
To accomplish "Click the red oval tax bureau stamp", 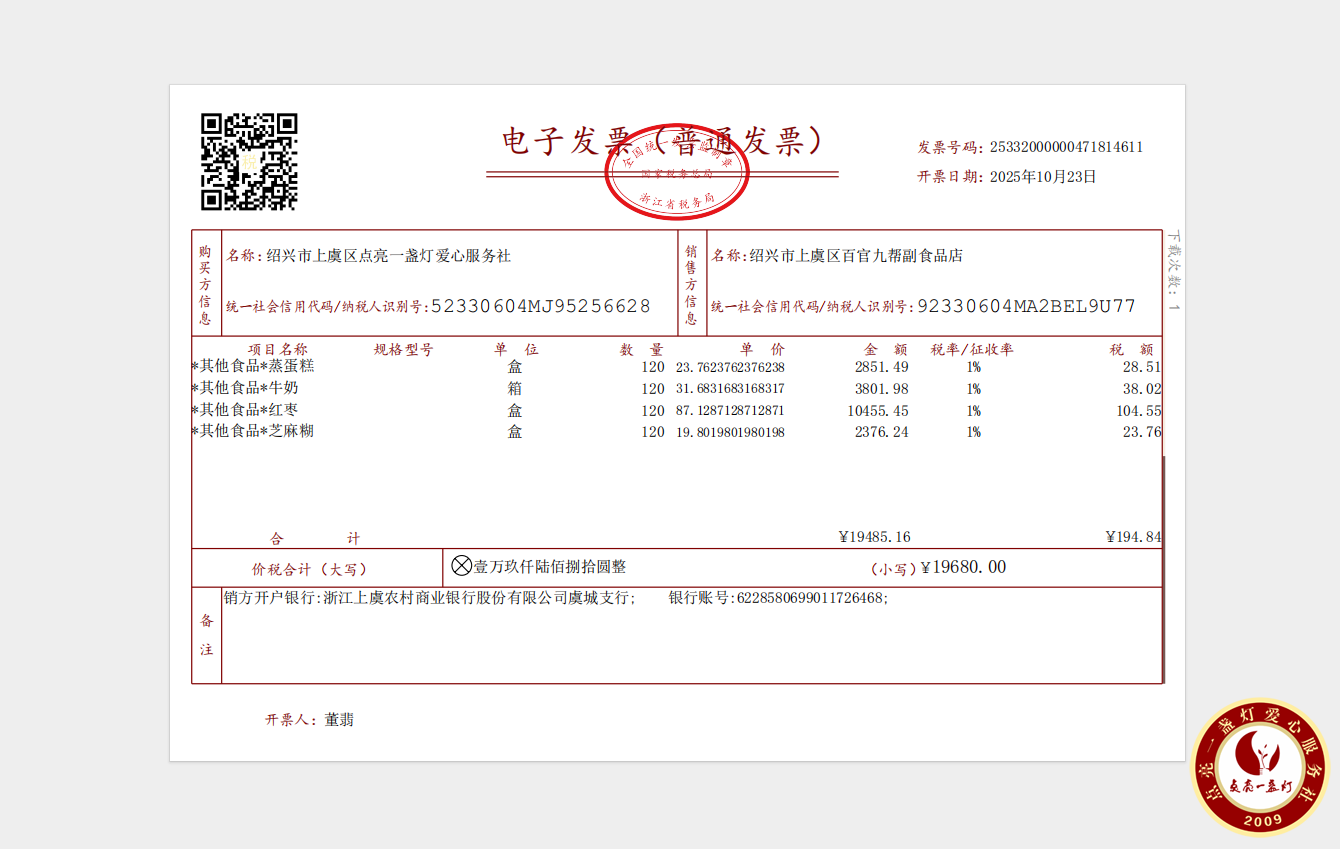I will tap(677, 172).
